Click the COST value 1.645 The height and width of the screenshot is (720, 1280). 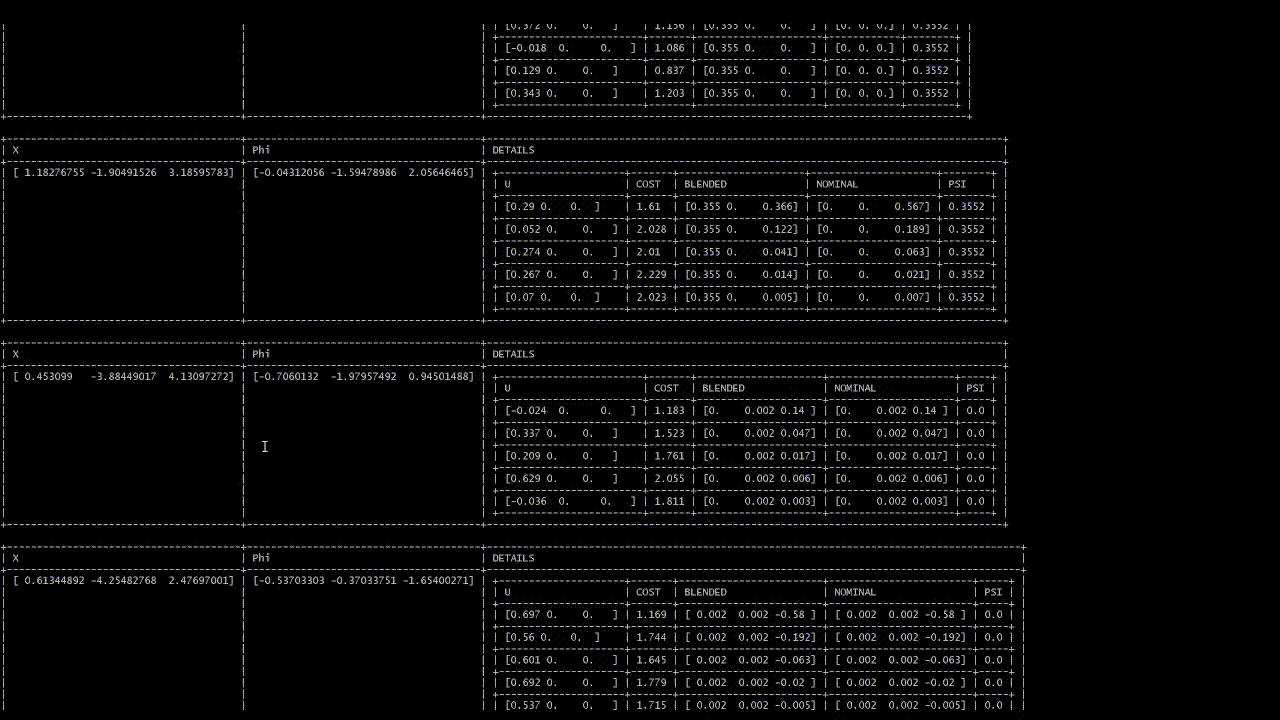pyautogui.click(x=651, y=660)
